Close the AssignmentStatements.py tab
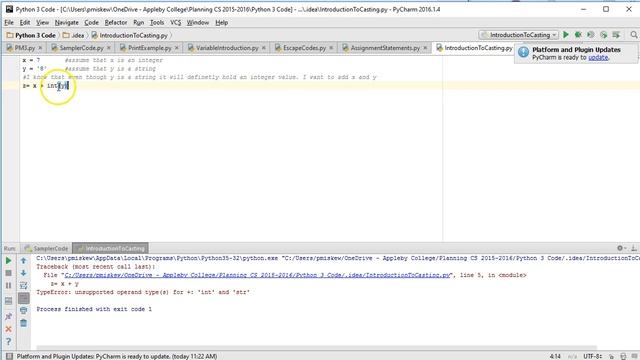This screenshot has width=640, height=360. [425, 48]
